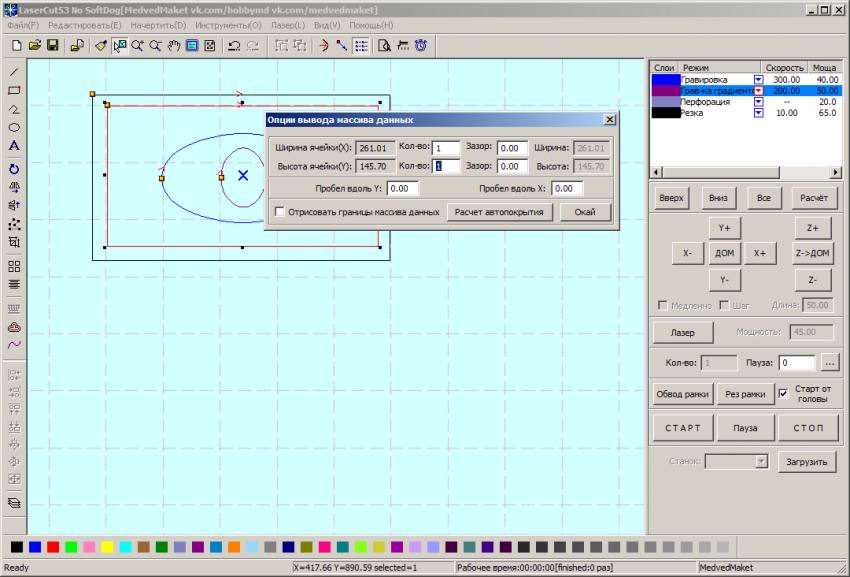Image resolution: width=850 pixels, height=577 pixels.
Task: Open a file with the folder icon
Action: (35, 45)
